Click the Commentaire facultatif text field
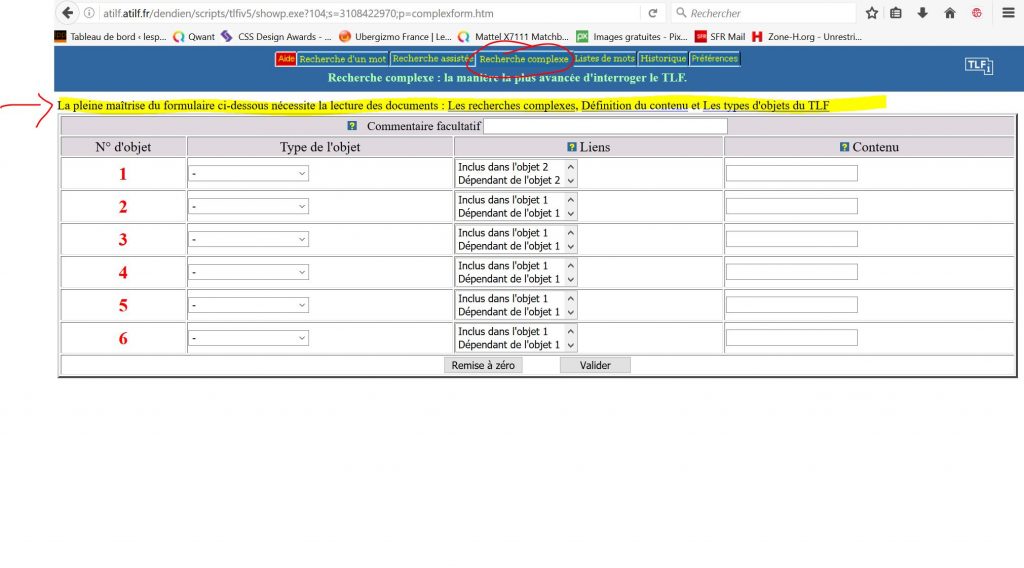This screenshot has height=568, width=1024. 605,126
